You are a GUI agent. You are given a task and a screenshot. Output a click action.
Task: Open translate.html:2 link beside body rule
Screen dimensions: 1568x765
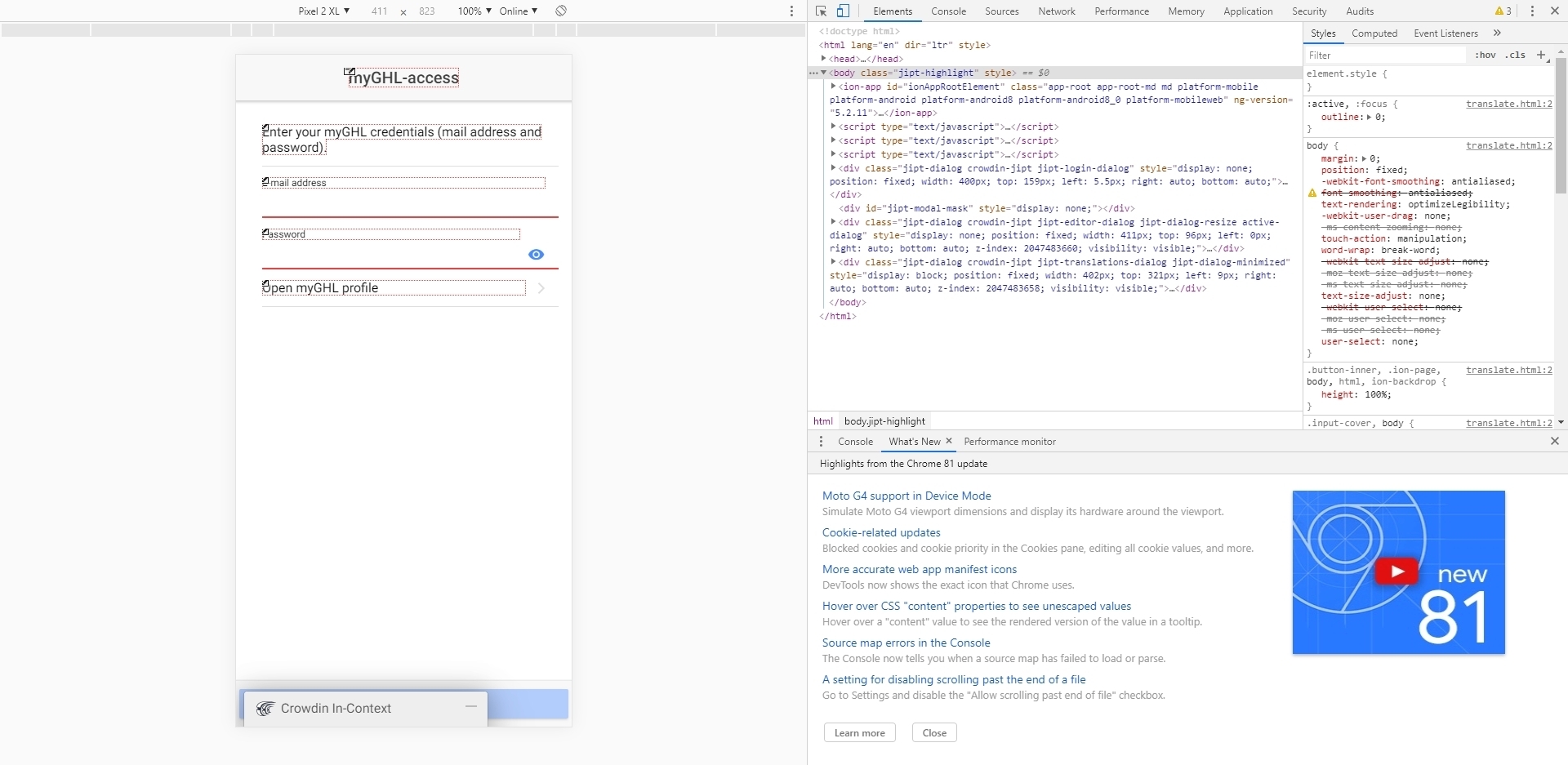pos(1508,145)
